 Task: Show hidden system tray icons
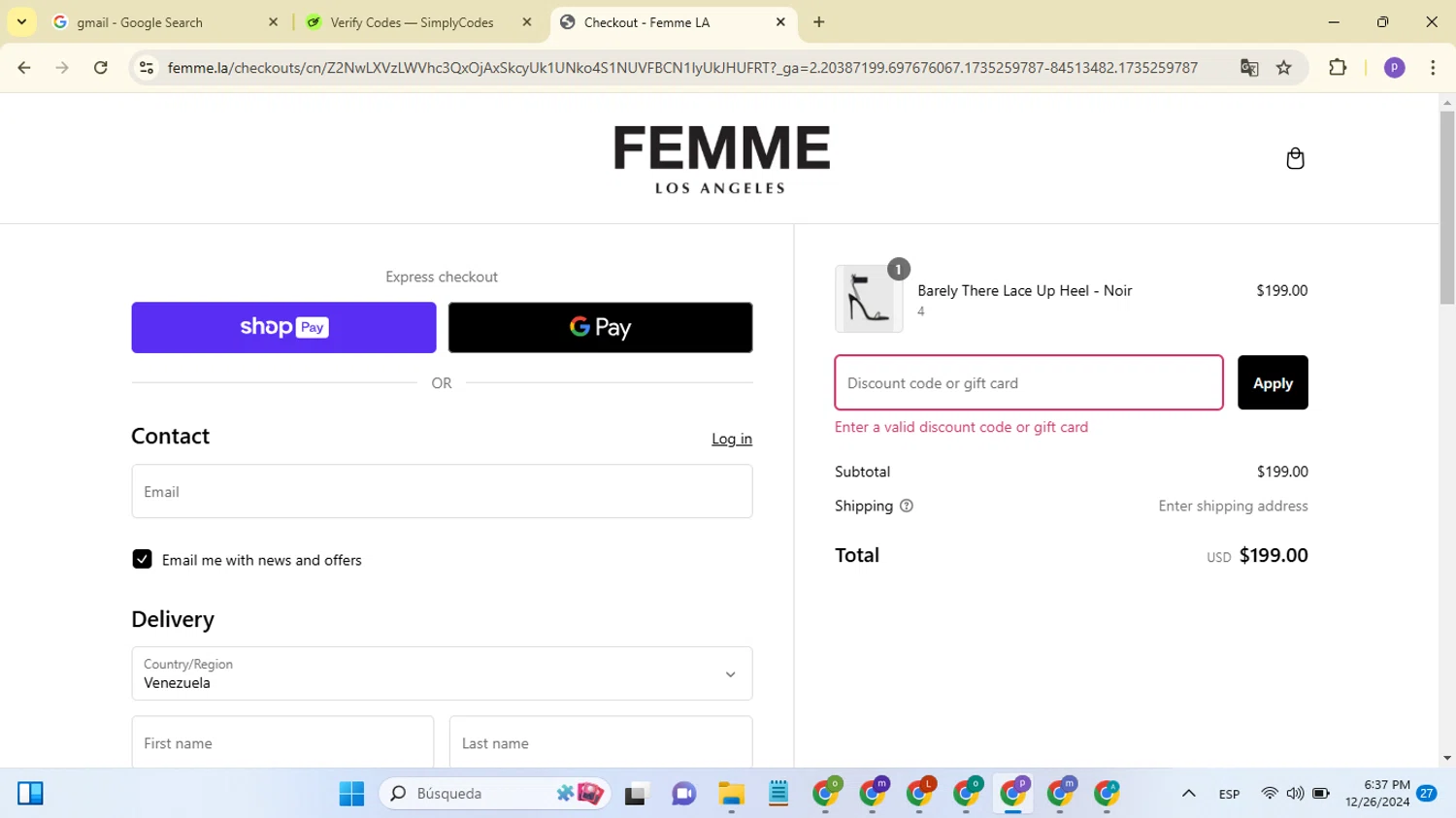pyautogui.click(x=1188, y=794)
